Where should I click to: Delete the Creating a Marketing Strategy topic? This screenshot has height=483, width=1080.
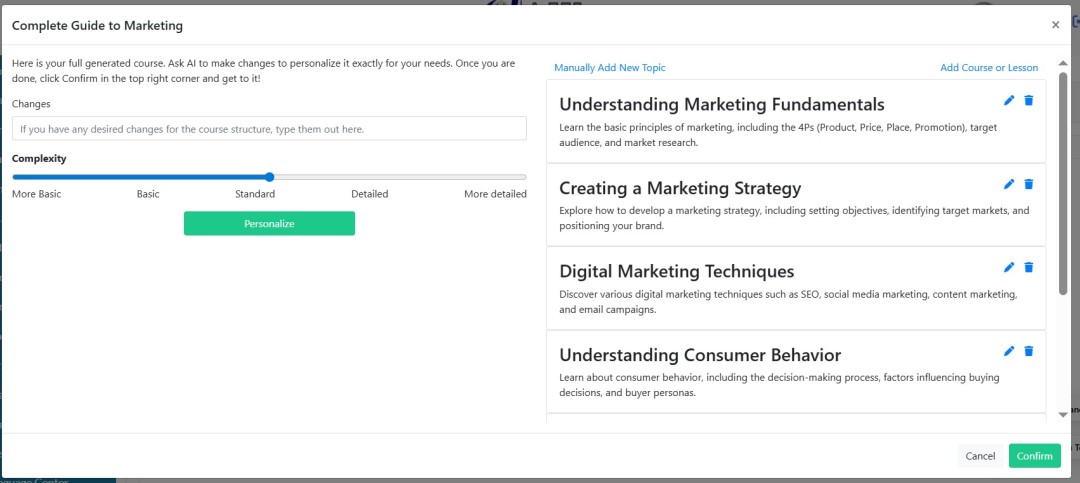pos(1029,184)
